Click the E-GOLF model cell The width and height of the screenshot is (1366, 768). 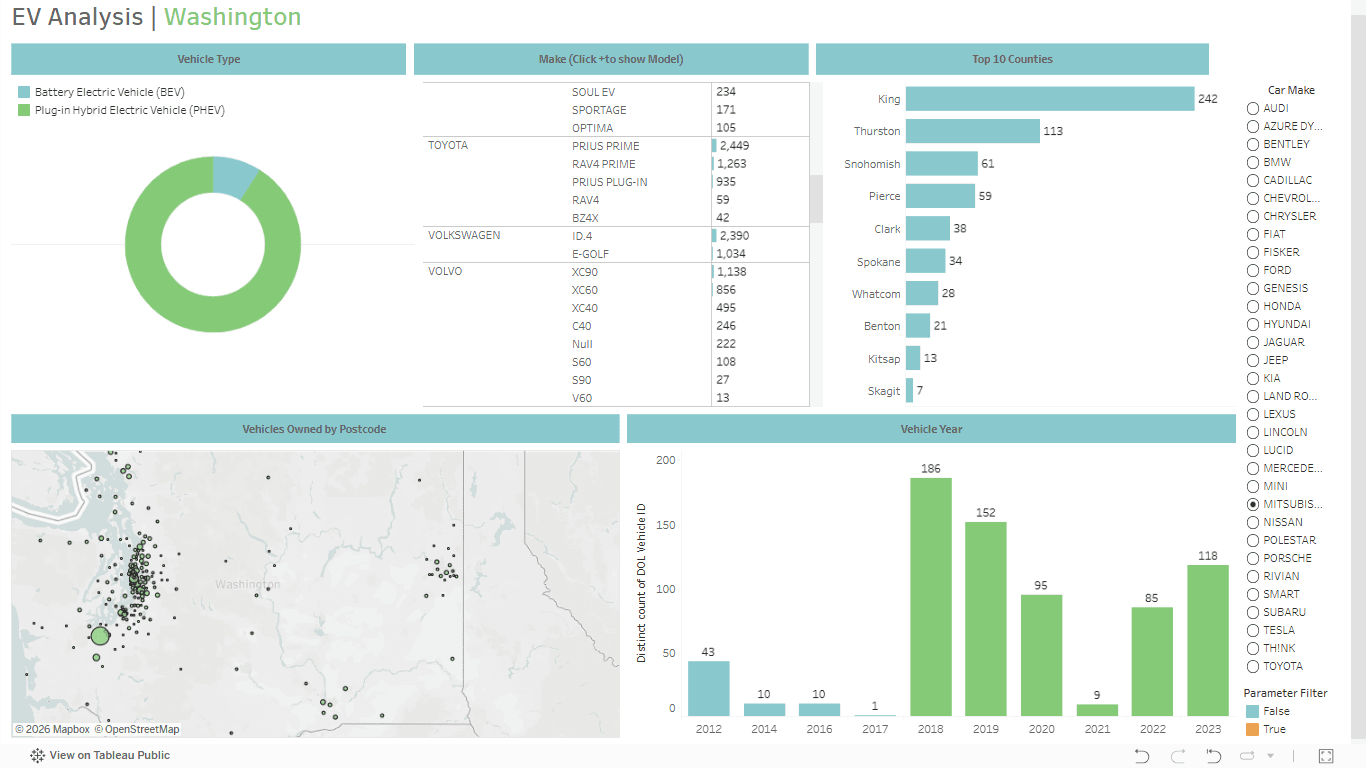tap(590, 254)
